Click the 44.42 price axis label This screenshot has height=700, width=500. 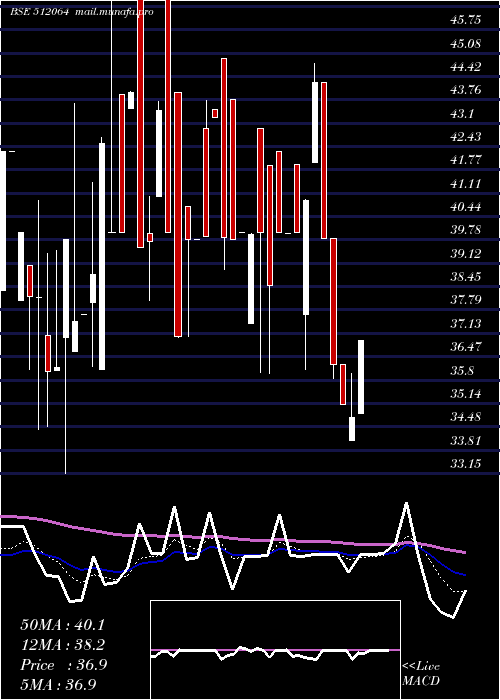tap(466, 67)
